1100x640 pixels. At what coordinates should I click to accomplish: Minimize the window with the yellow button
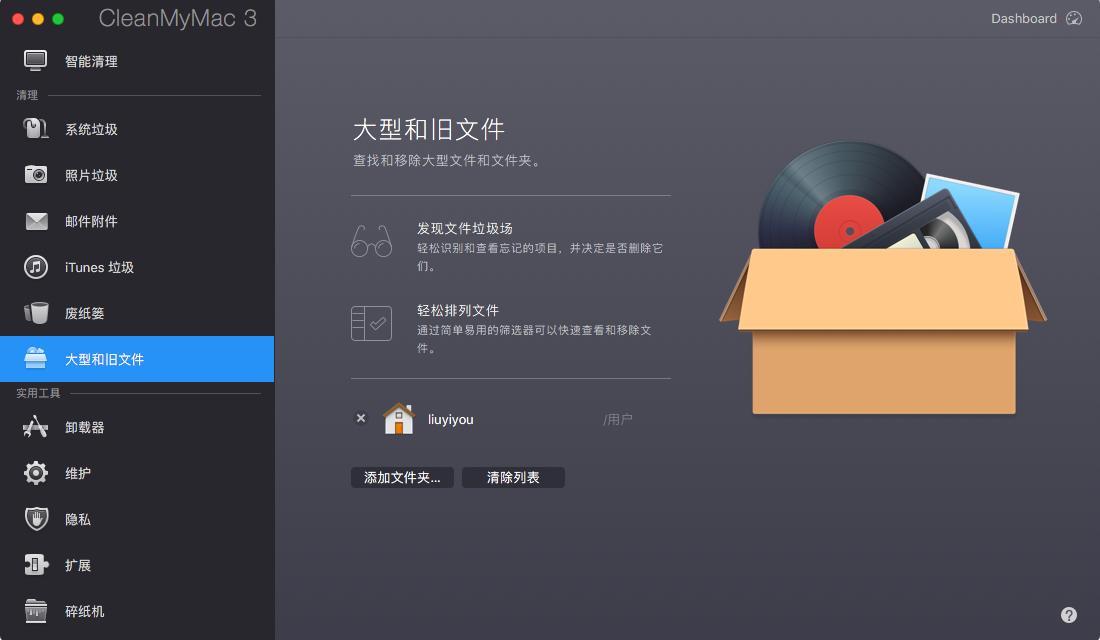point(38,19)
